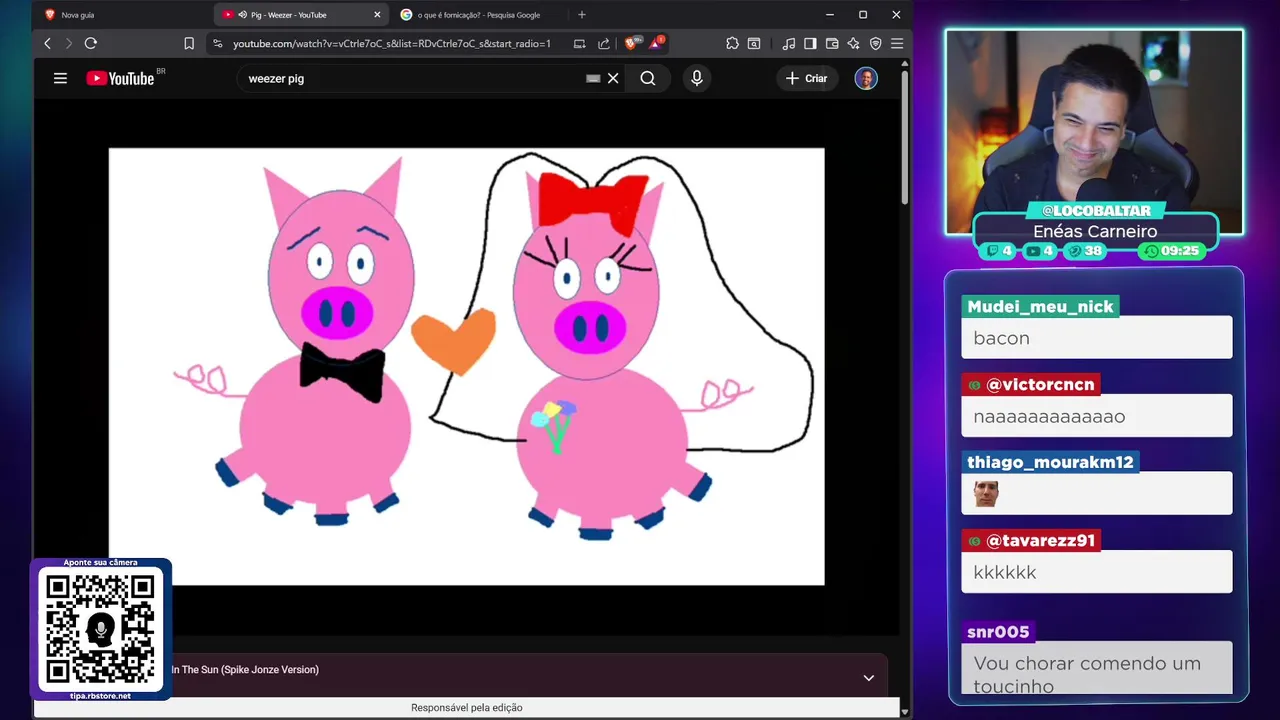Click the pig wedding video player
The image size is (1280, 720).
466,366
